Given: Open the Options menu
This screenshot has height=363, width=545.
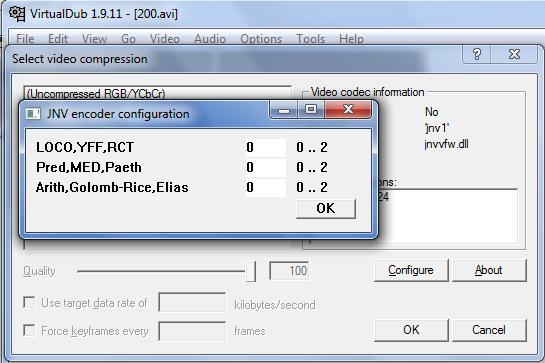Looking at the screenshot, I should tap(261, 39).
